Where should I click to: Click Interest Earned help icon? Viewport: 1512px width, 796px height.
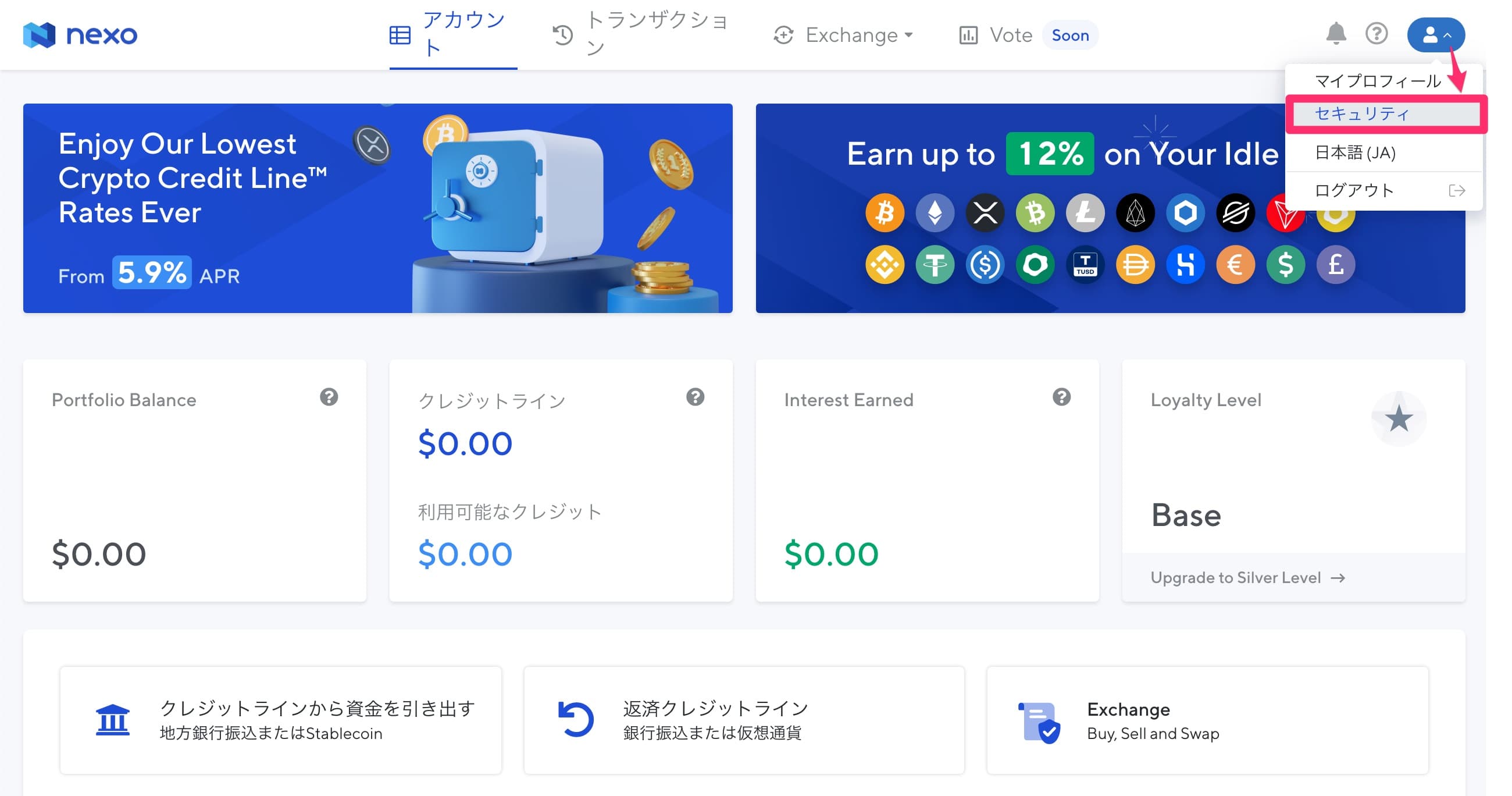pos(1061,397)
